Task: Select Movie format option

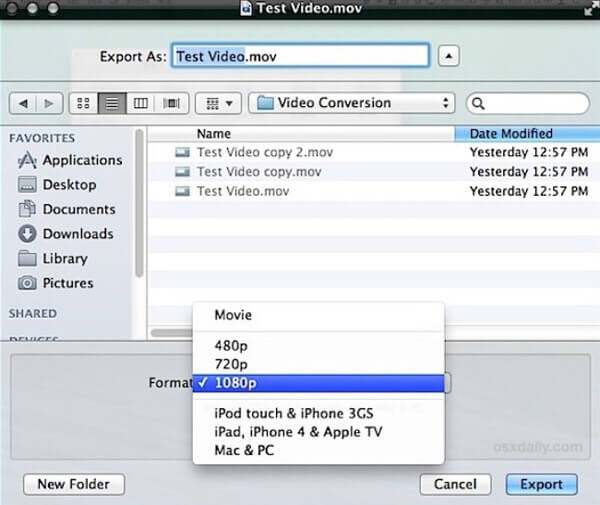Action: click(x=233, y=315)
